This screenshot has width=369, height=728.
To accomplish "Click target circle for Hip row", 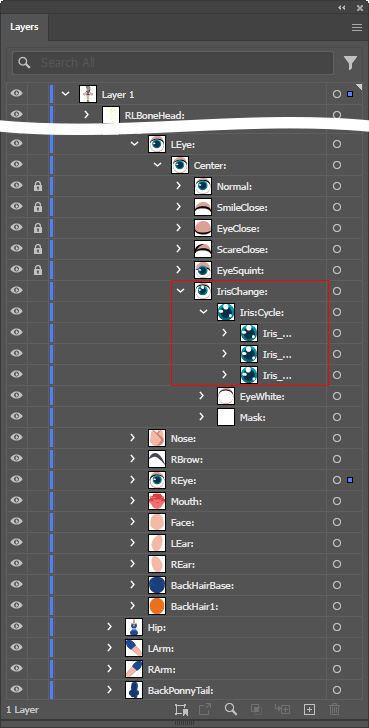I will 337,627.
